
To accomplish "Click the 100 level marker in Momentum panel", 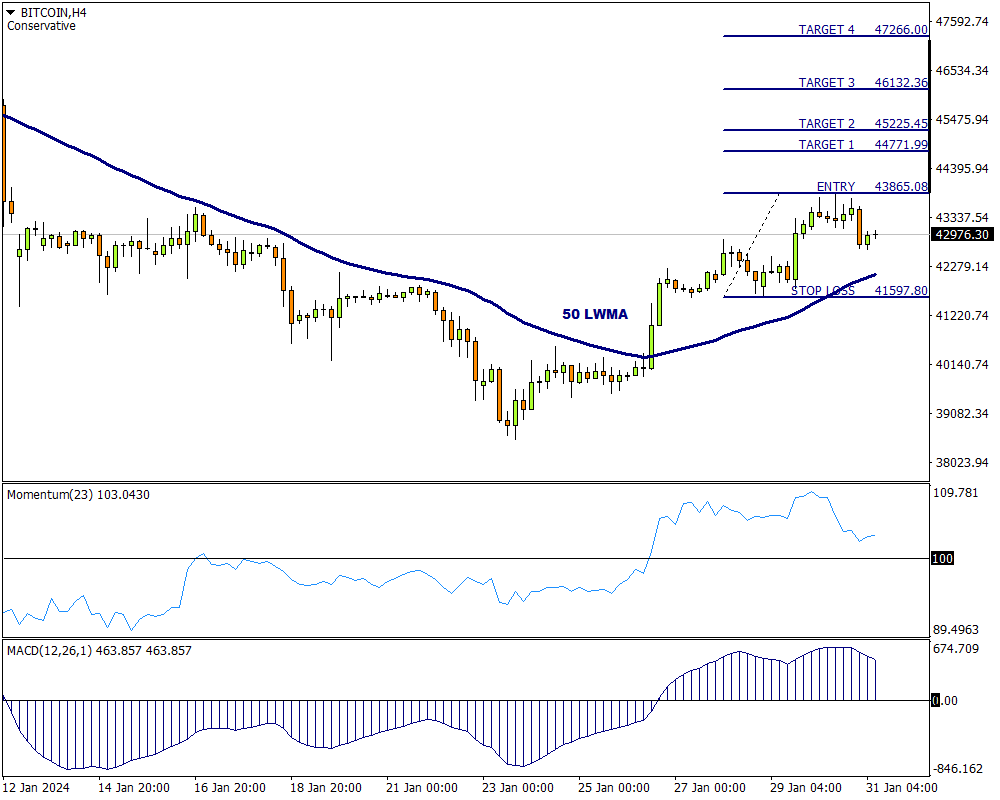I will 941,558.
